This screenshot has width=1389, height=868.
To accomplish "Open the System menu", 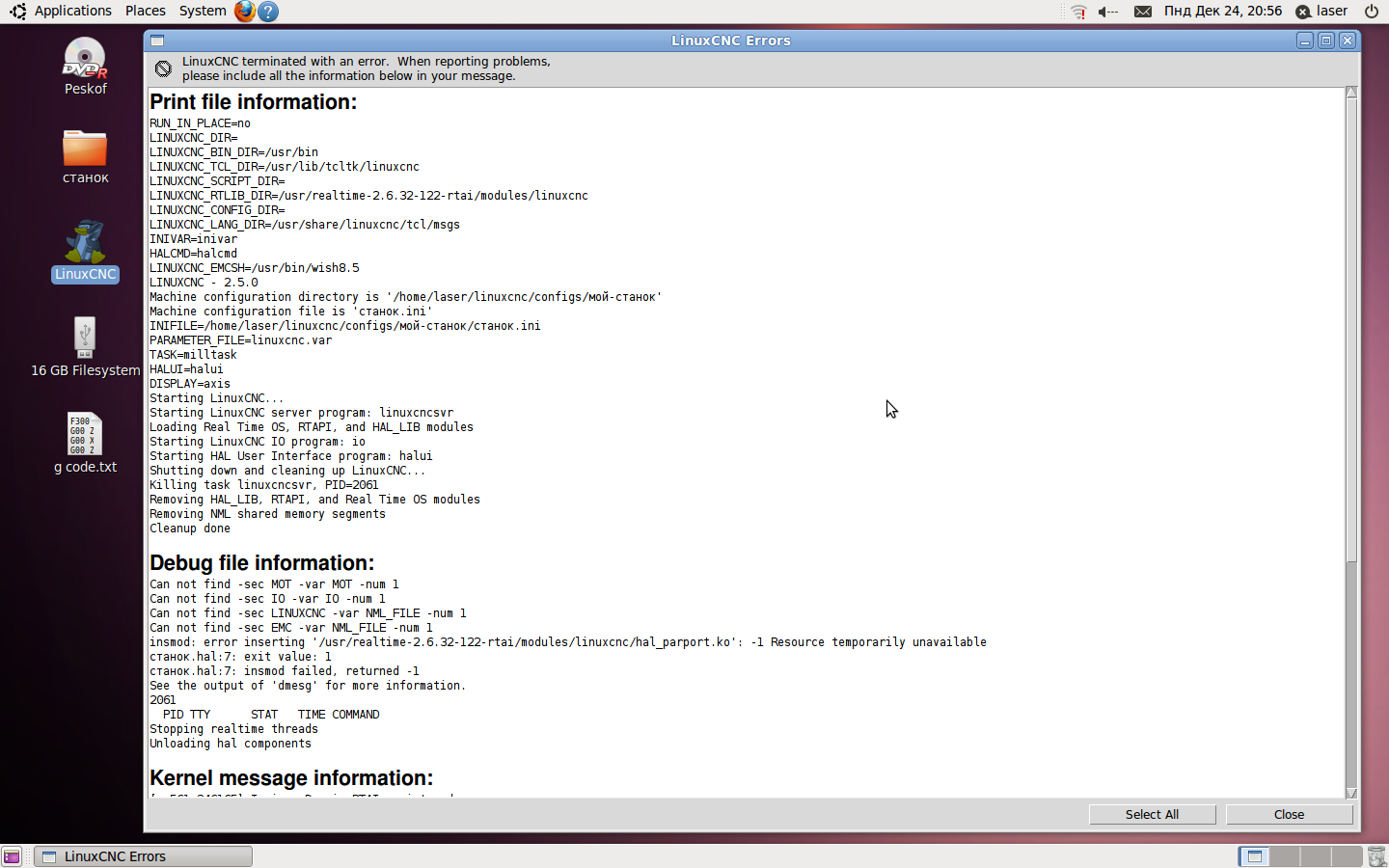I will click(203, 11).
